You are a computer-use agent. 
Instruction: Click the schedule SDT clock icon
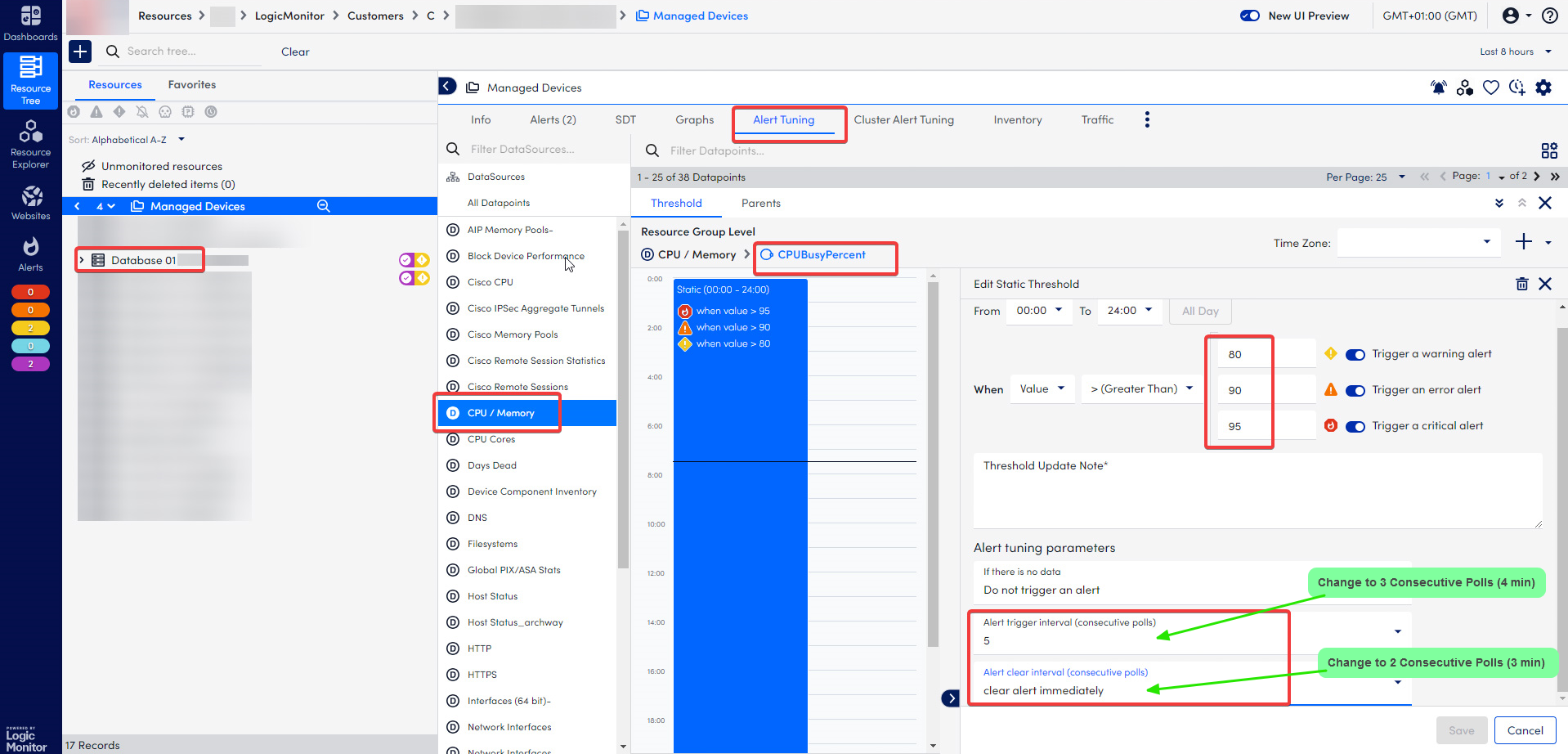pos(1517,88)
